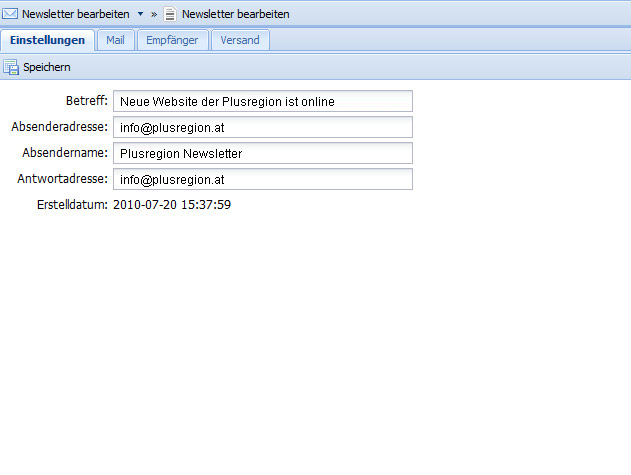Select the date 2010-07-20 15:37:59
The height and width of the screenshot is (475, 631).
[x=172, y=204]
